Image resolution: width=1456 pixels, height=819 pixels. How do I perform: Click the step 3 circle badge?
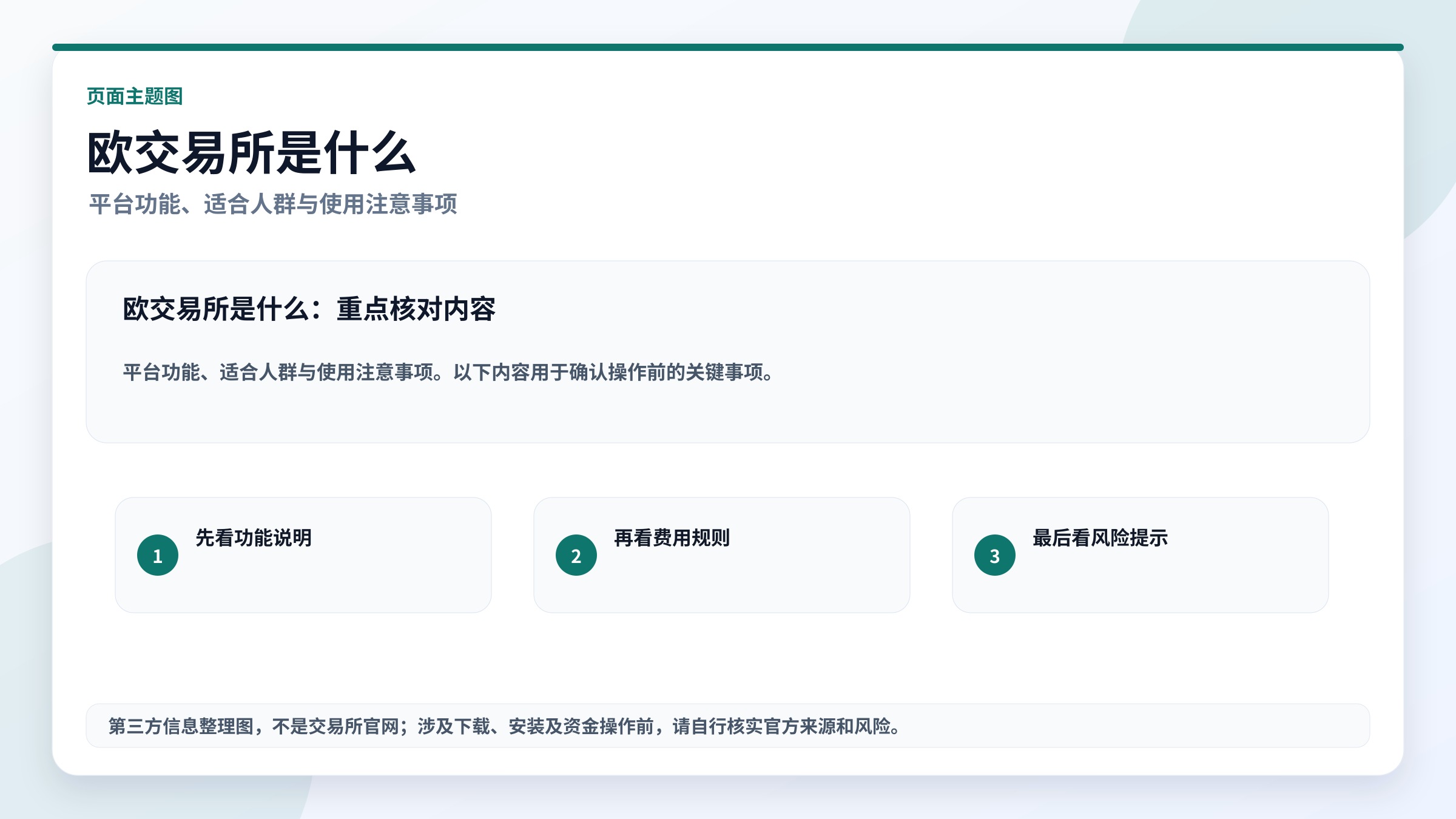[995, 555]
